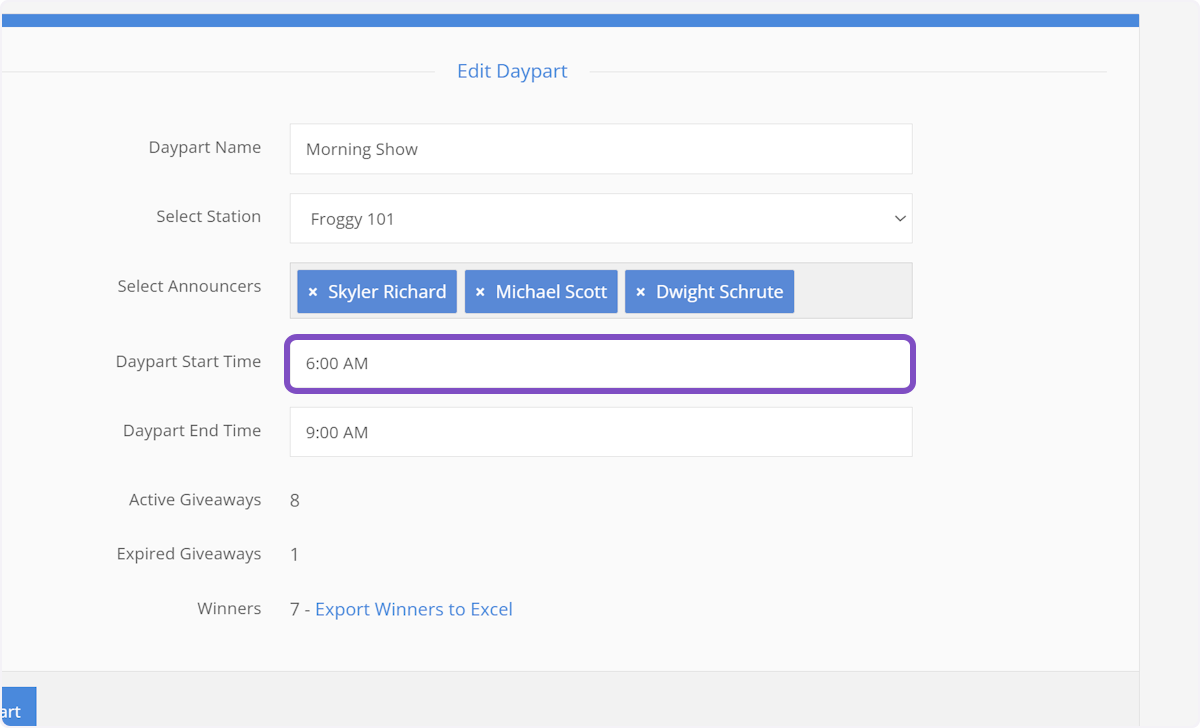Click the Daypart End Time field
This screenshot has width=1200, height=728.
click(x=600, y=432)
